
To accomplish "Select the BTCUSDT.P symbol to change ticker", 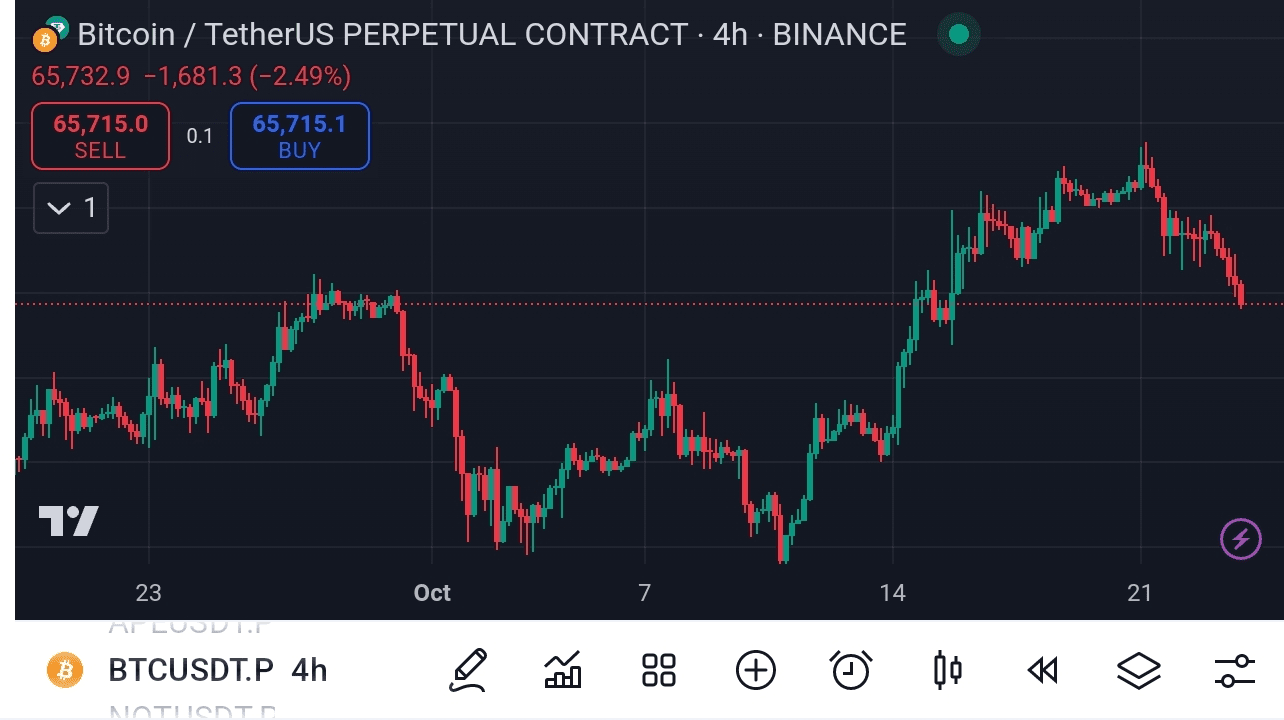I will click(190, 670).
